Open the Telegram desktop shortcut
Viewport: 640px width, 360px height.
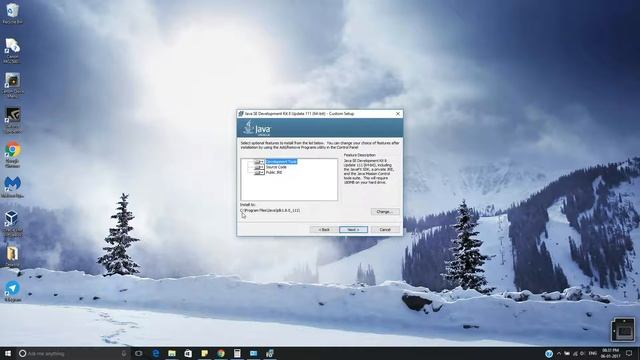click(12, 291)
